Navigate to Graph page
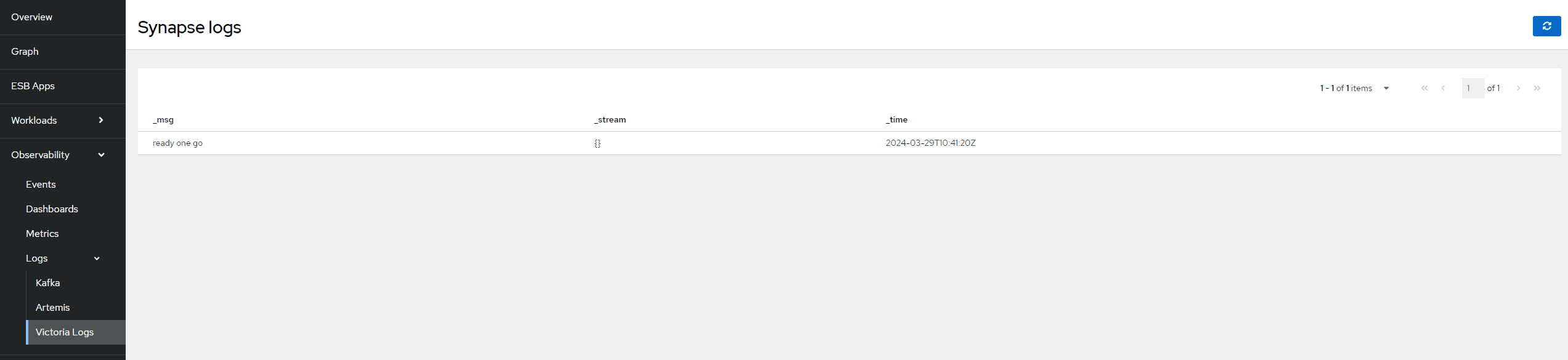The width and height of the screenshot is (1568, 360). pos(25,52)
